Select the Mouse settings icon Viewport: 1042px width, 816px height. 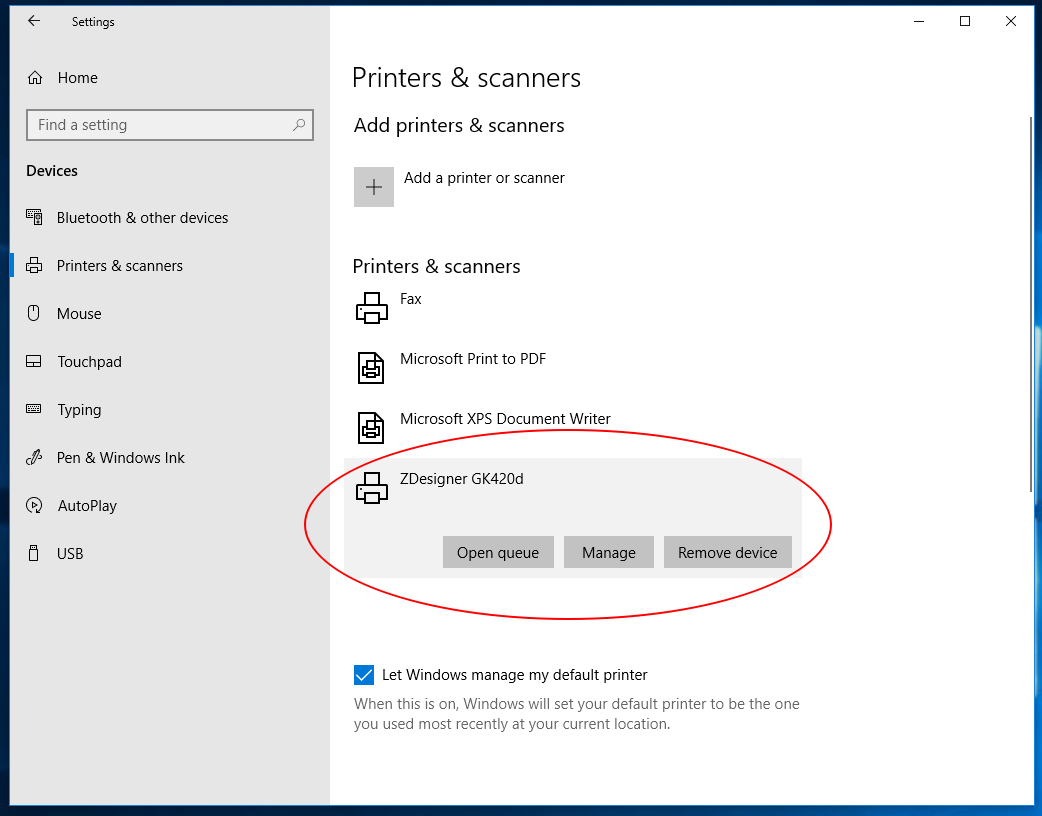point(36,313)
